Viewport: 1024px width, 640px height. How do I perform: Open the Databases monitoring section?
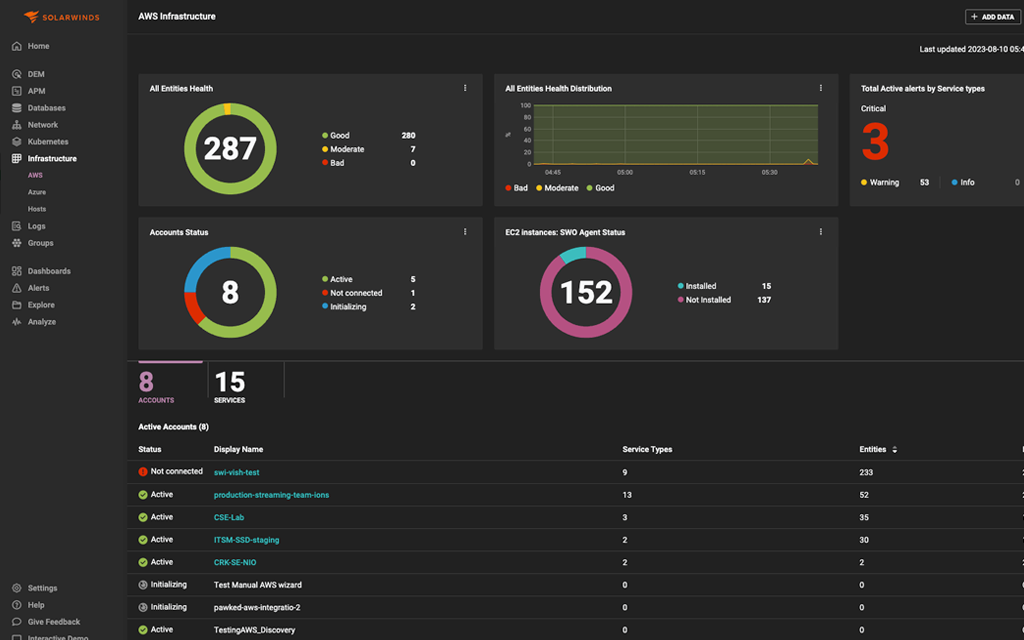(46, 107)
